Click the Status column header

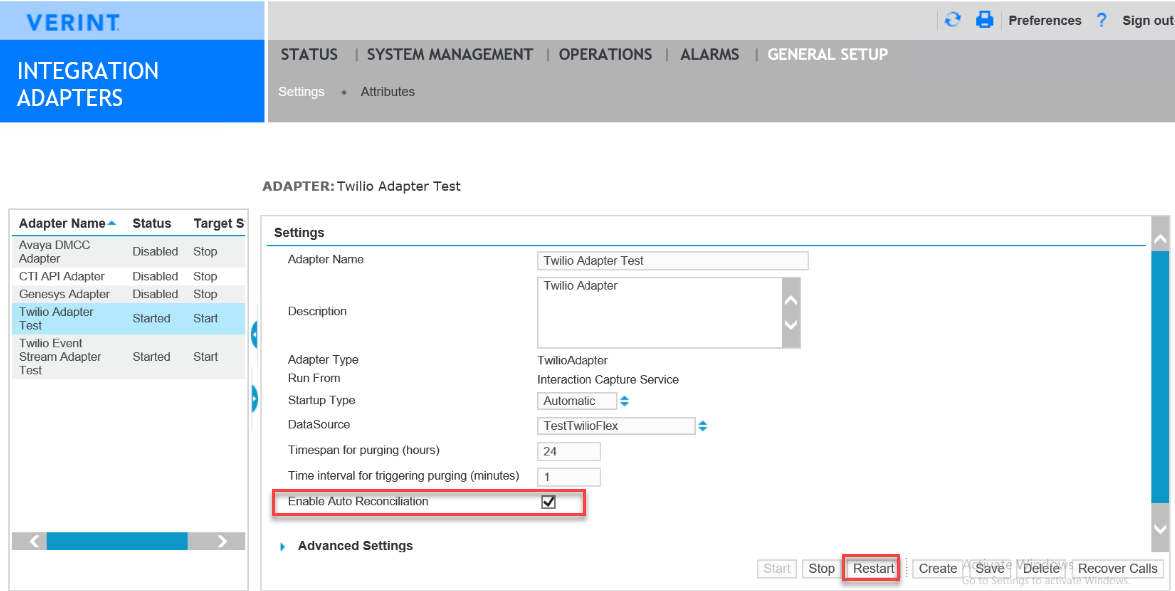(152, 223)
